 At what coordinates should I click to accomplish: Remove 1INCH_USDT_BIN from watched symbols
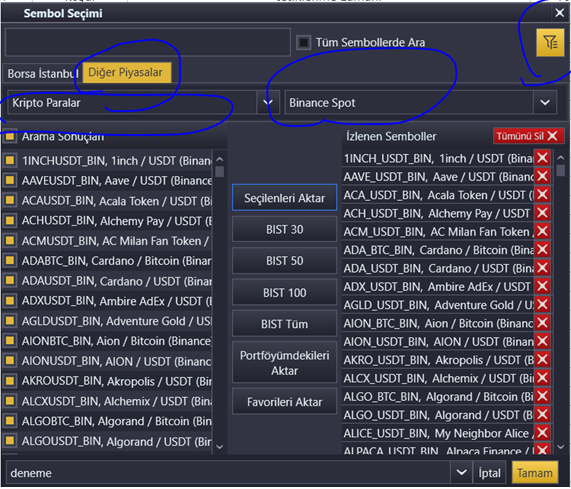[542, 158]
